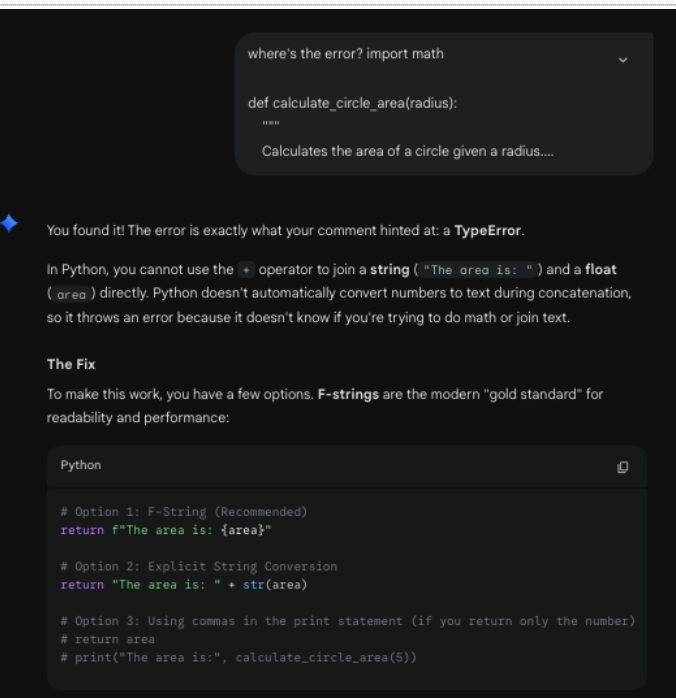Click The Fix heading
676x698 pixels.
(x=71, y=364)
